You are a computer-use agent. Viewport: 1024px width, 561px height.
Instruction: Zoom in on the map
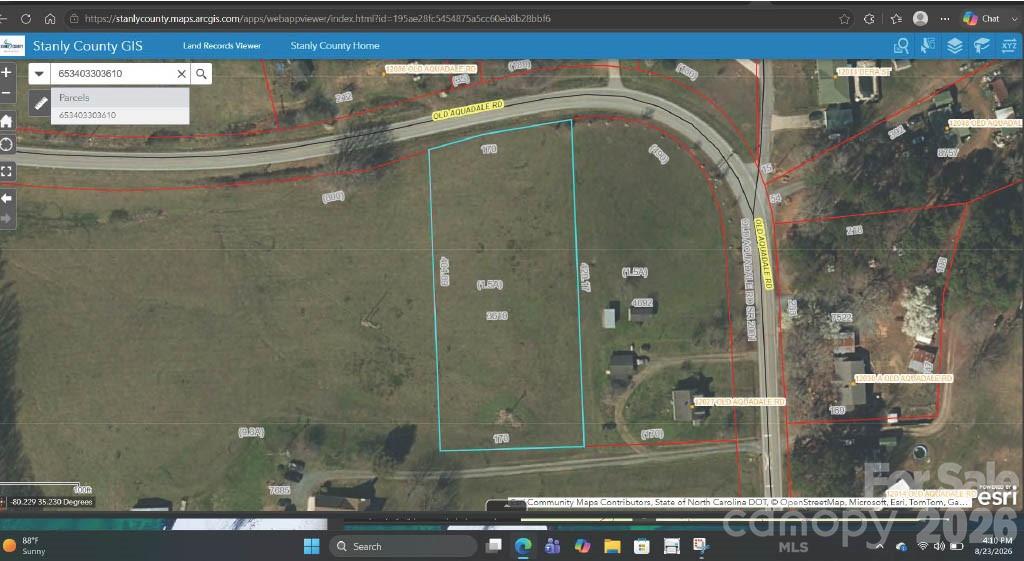point(7,72)
